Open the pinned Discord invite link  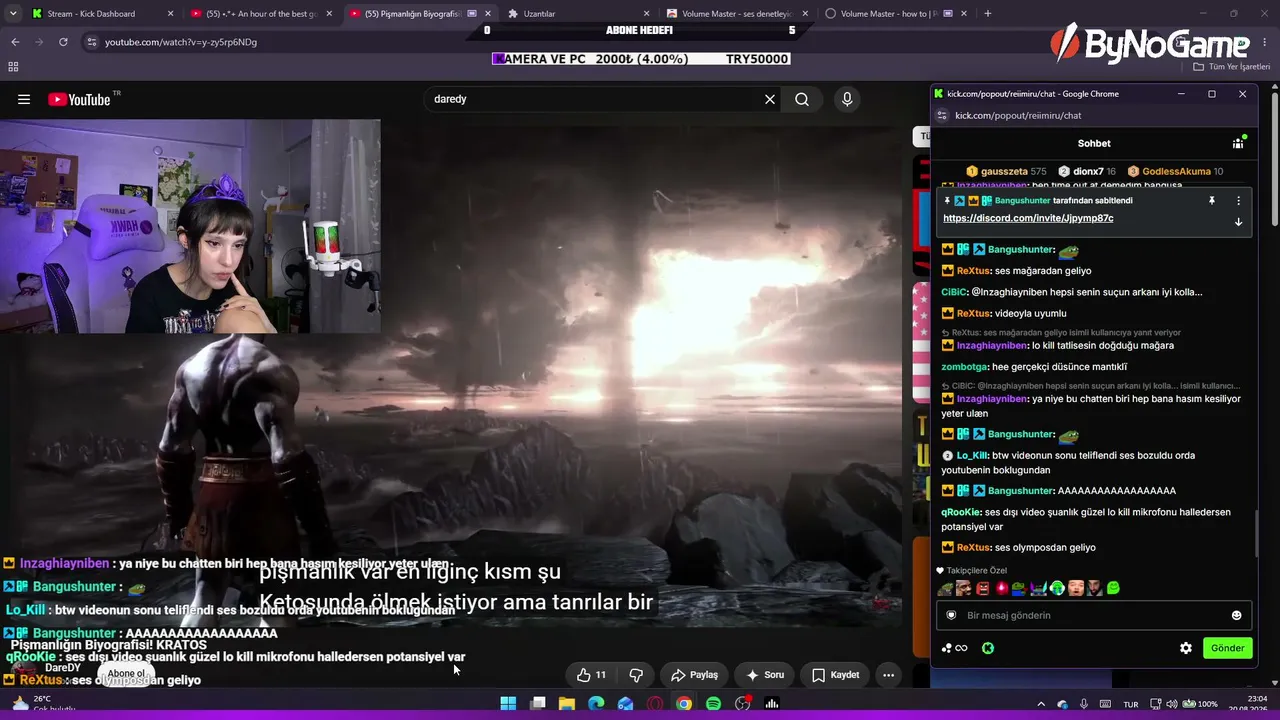[x=1028, y=218]
